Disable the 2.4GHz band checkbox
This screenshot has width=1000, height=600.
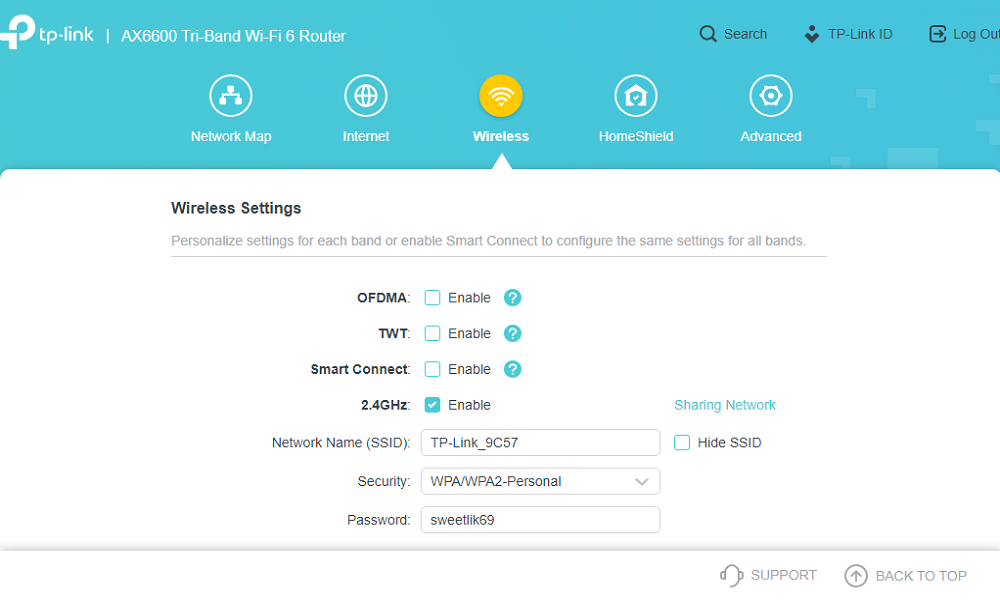click(x=432, y=405)
